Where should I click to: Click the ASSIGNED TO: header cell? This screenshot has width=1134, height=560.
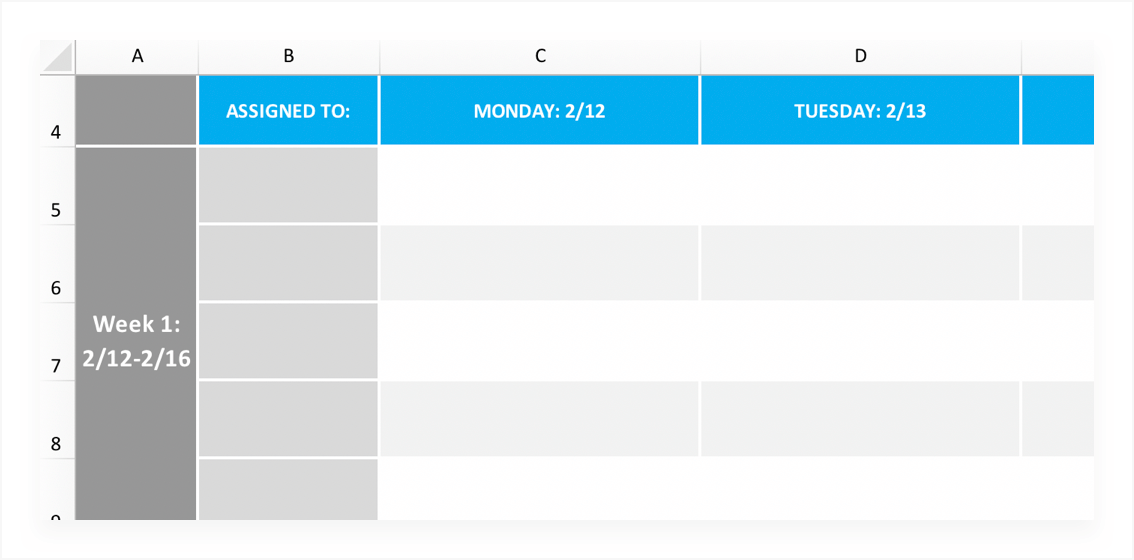click(288, 111)
